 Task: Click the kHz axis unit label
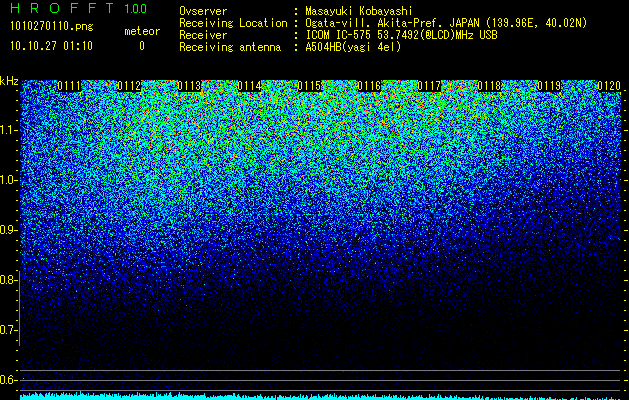[9, 81]
